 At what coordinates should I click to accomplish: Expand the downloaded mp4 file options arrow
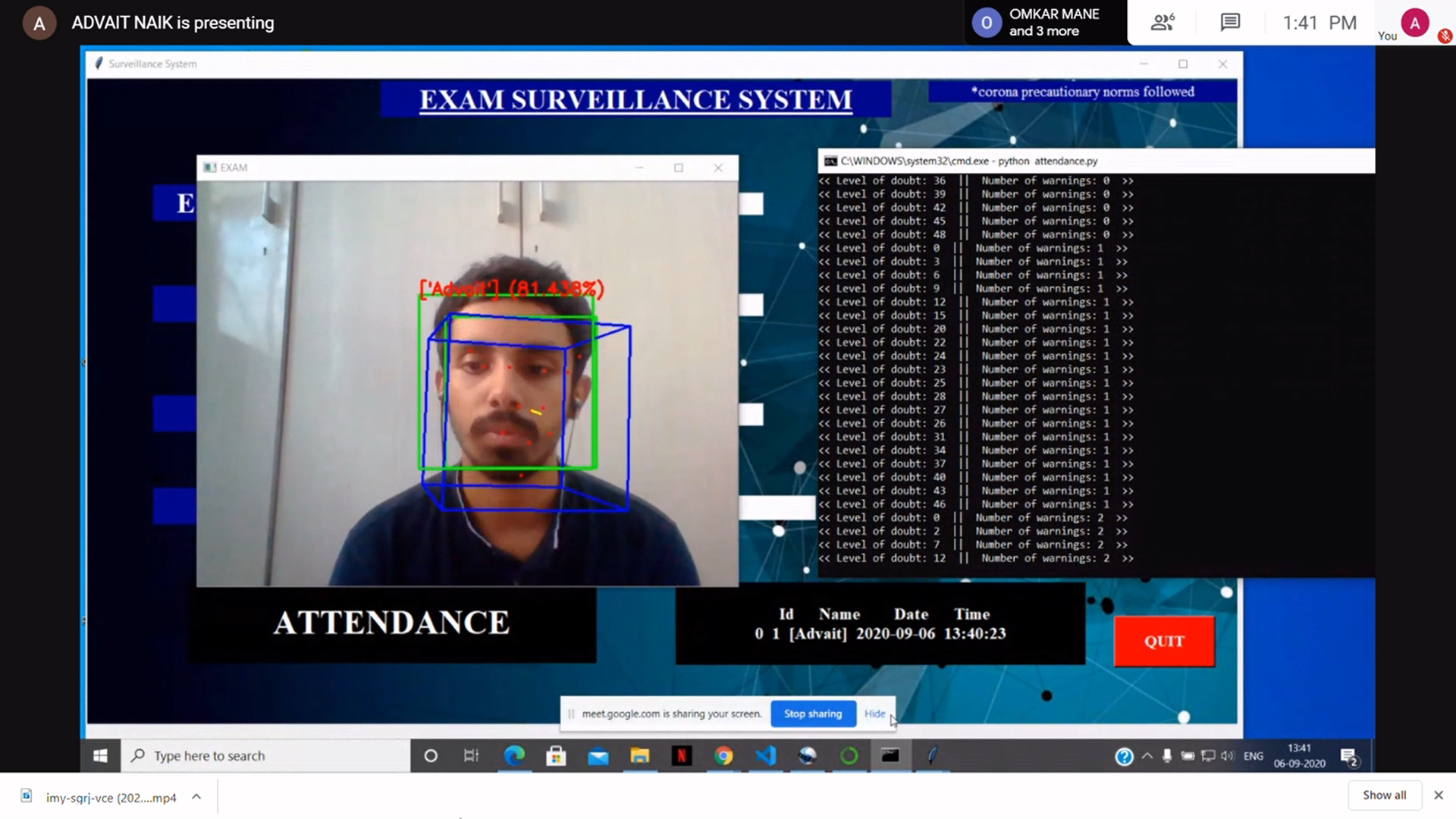[196, 796]
